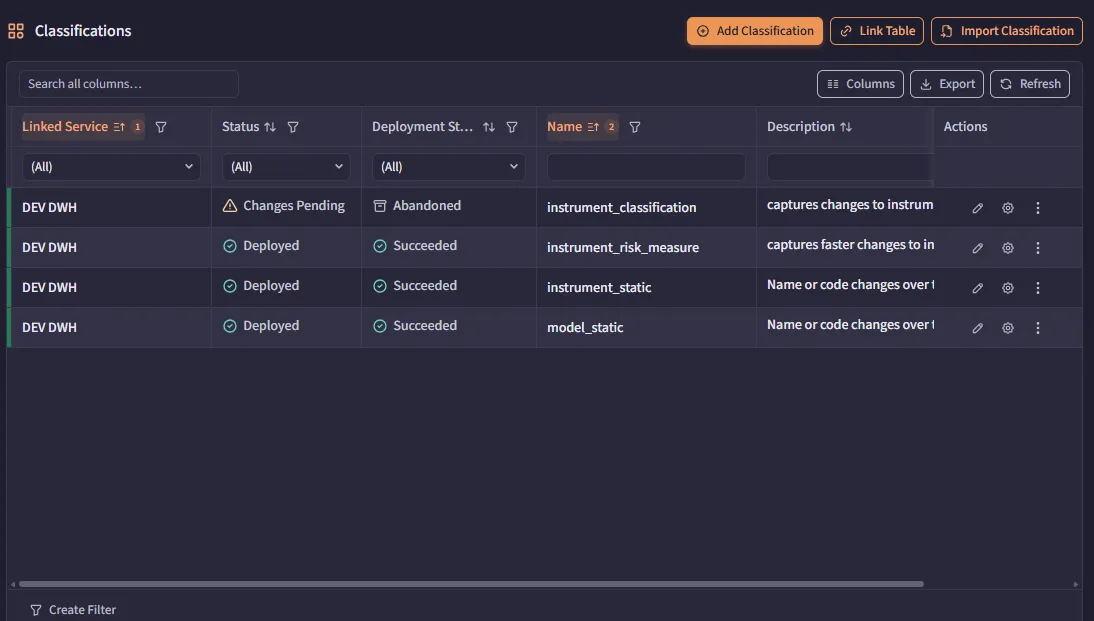The width and height of the screenshot is (1094, 621).
Task: Expand Linked Service (All) filter dropdown
Action: click(111, 167)
